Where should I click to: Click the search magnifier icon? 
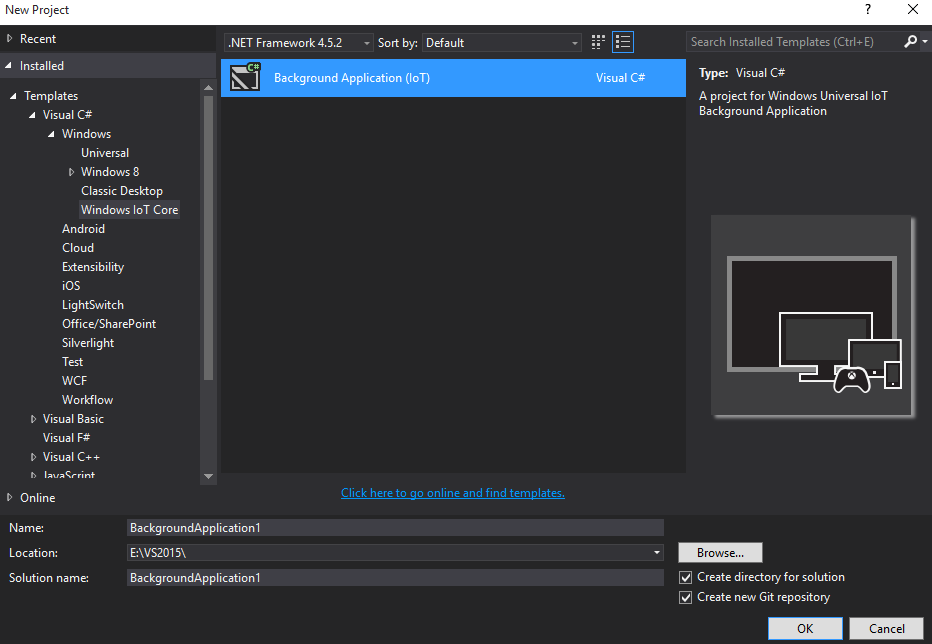pos(910,42)
